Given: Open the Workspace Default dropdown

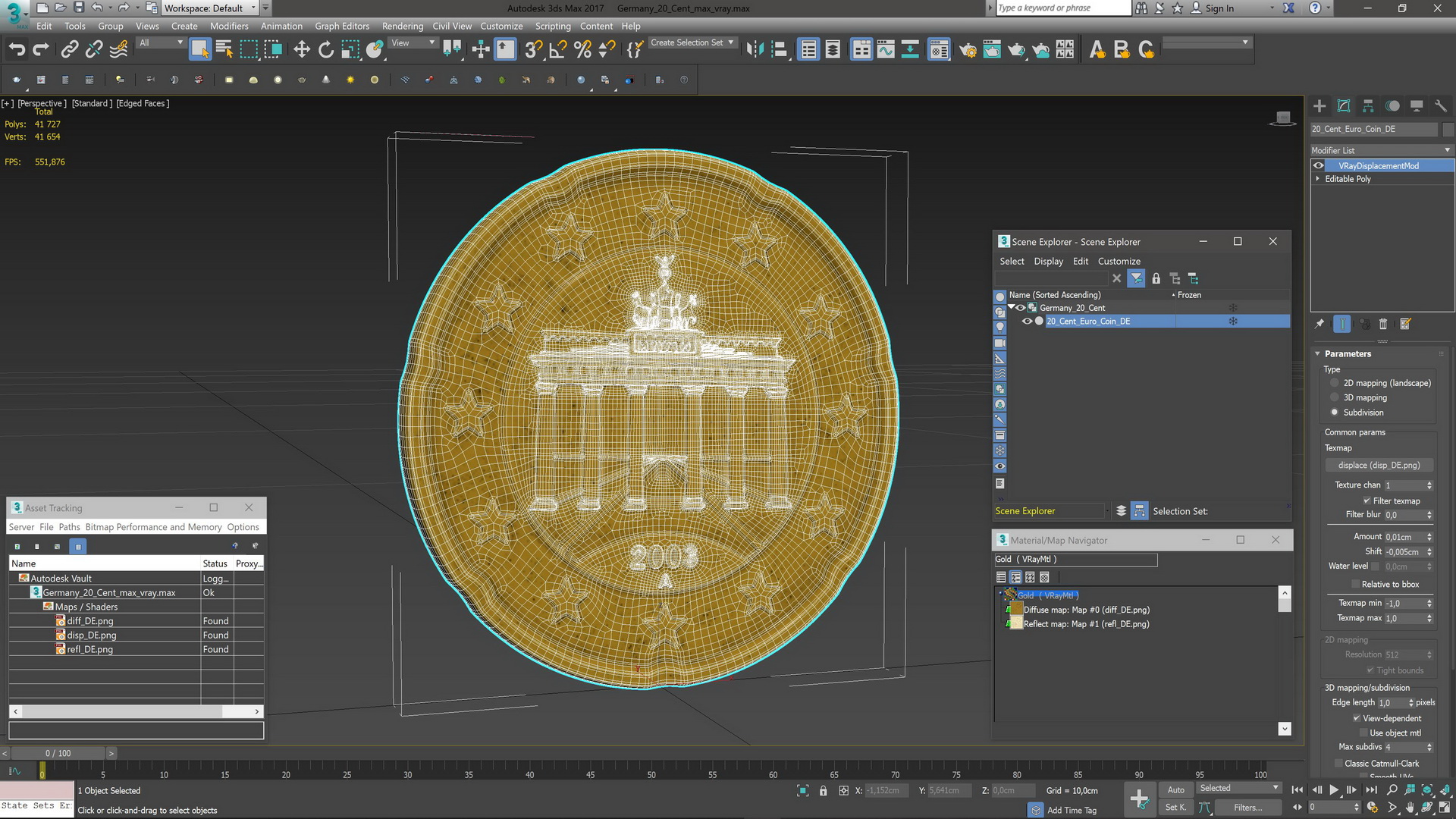Looking at the screenshot, I should (x=210, y=8).
